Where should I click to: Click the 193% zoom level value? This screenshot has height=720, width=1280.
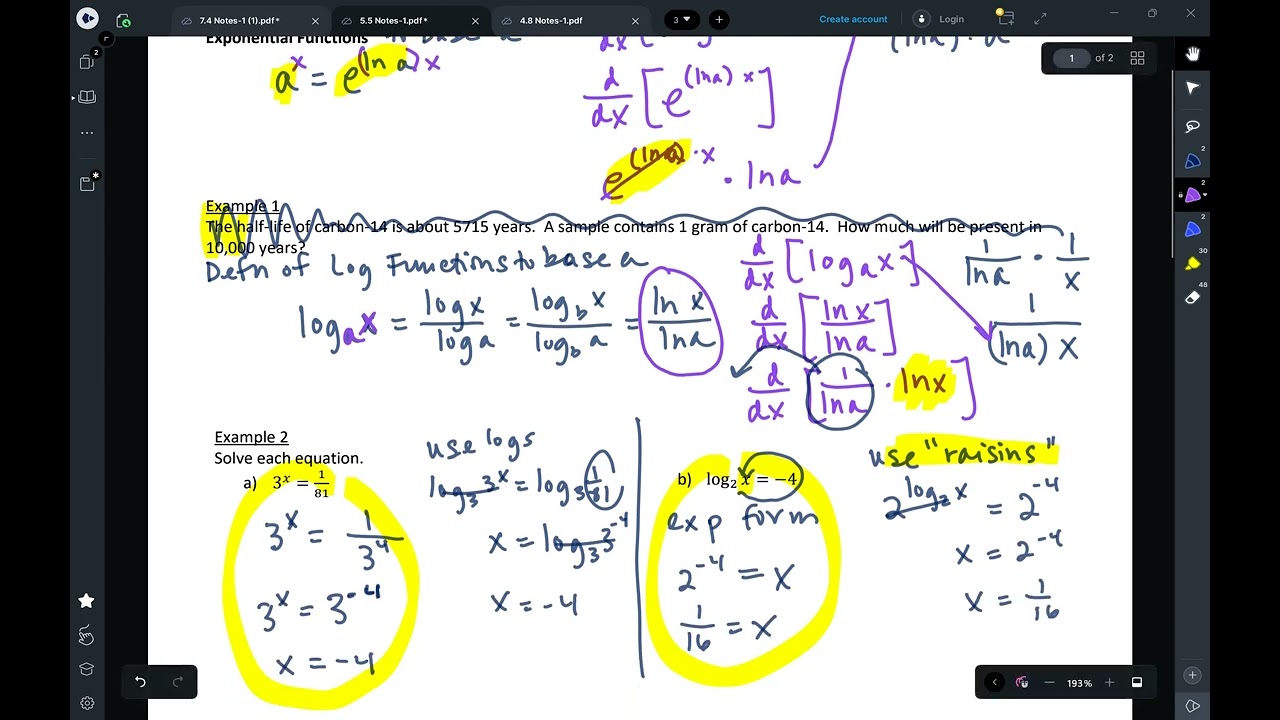[x=1079, y=683]
